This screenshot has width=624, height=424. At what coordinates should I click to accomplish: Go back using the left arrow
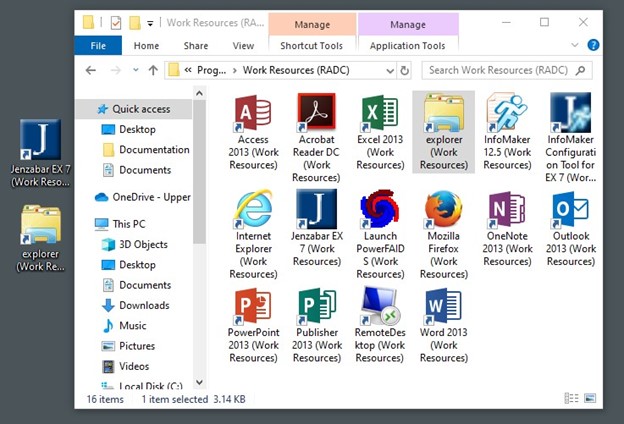(x=91, y=70)
